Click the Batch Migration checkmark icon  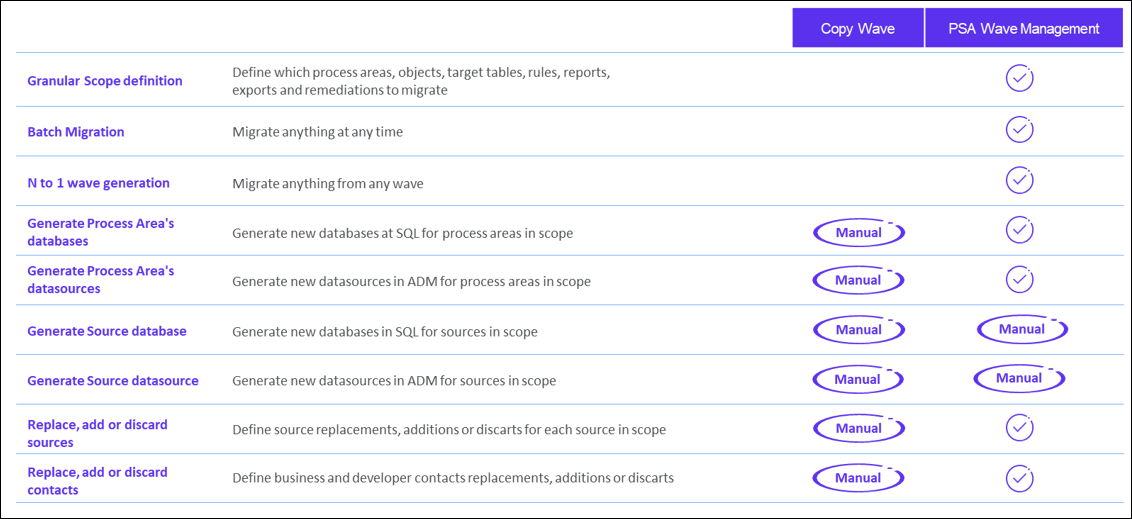pyautogui.click(x=1019, y=129)
